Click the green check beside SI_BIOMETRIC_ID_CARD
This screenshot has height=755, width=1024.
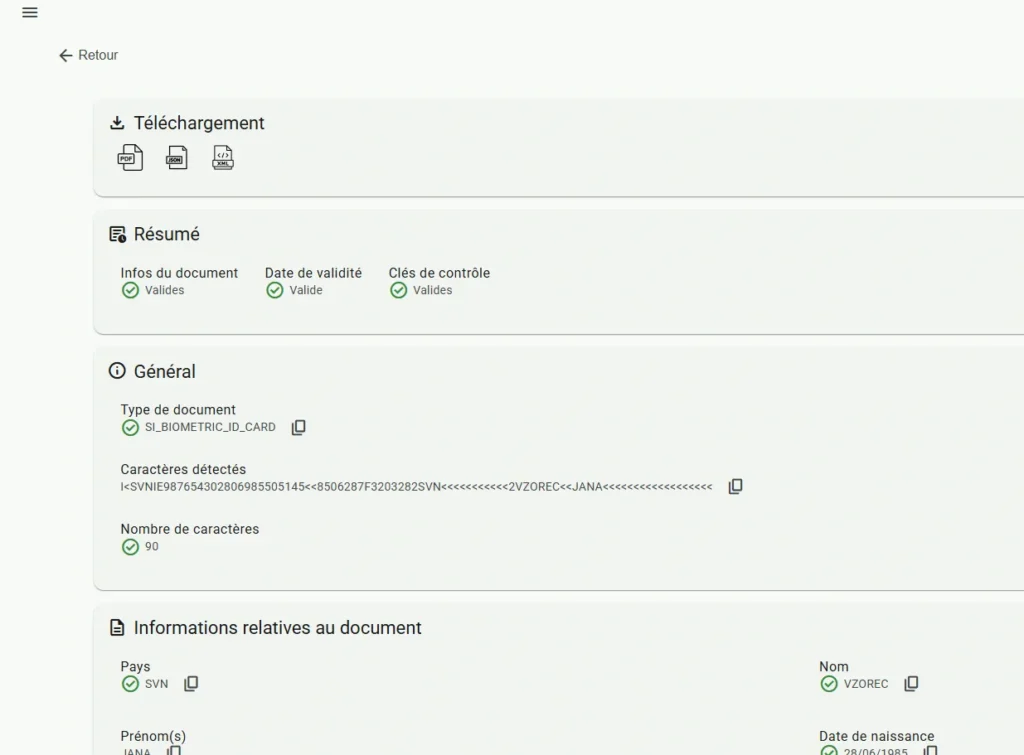pos(130,427)
